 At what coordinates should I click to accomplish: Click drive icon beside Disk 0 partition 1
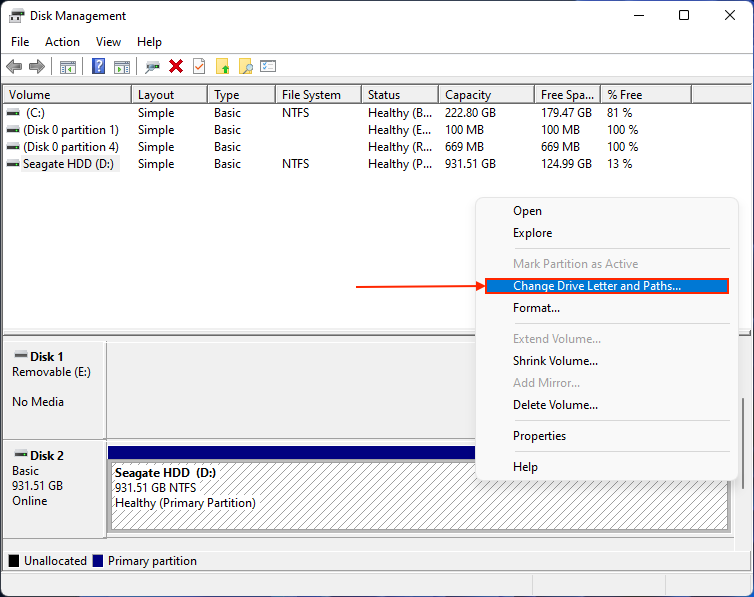[13, 130]
